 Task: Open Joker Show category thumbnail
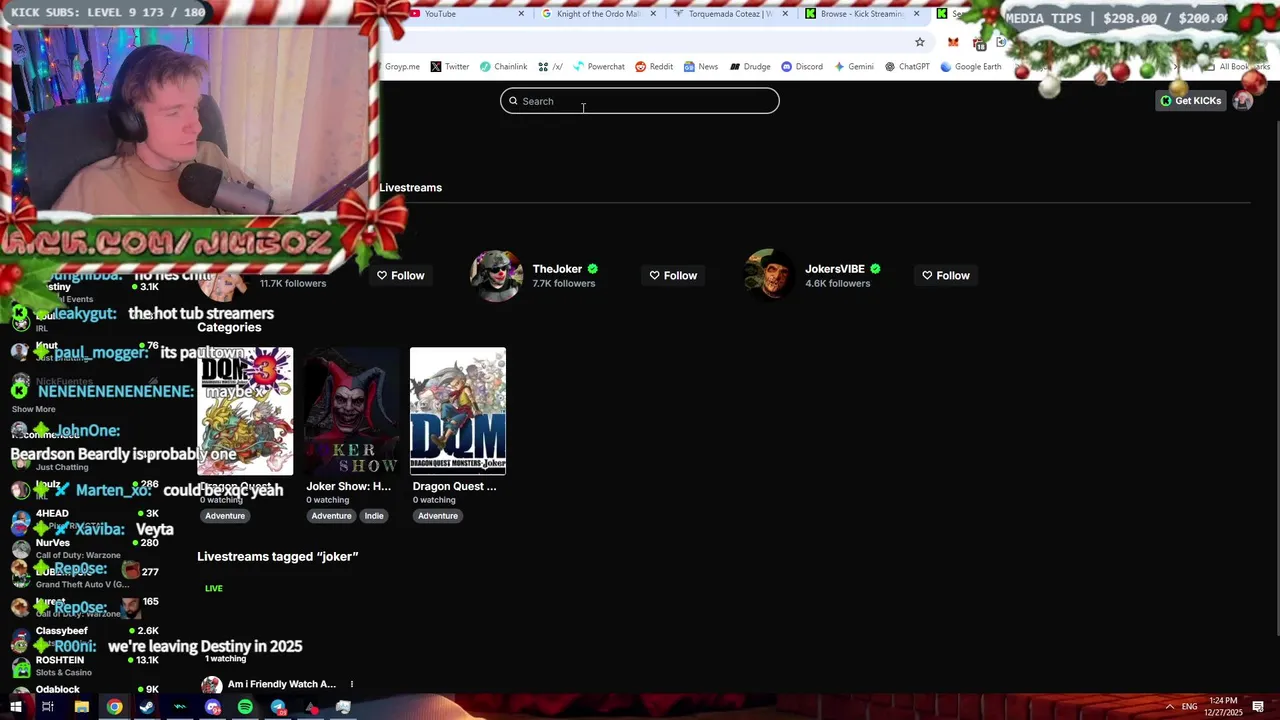pyautogui.click(x=351, y=411)
